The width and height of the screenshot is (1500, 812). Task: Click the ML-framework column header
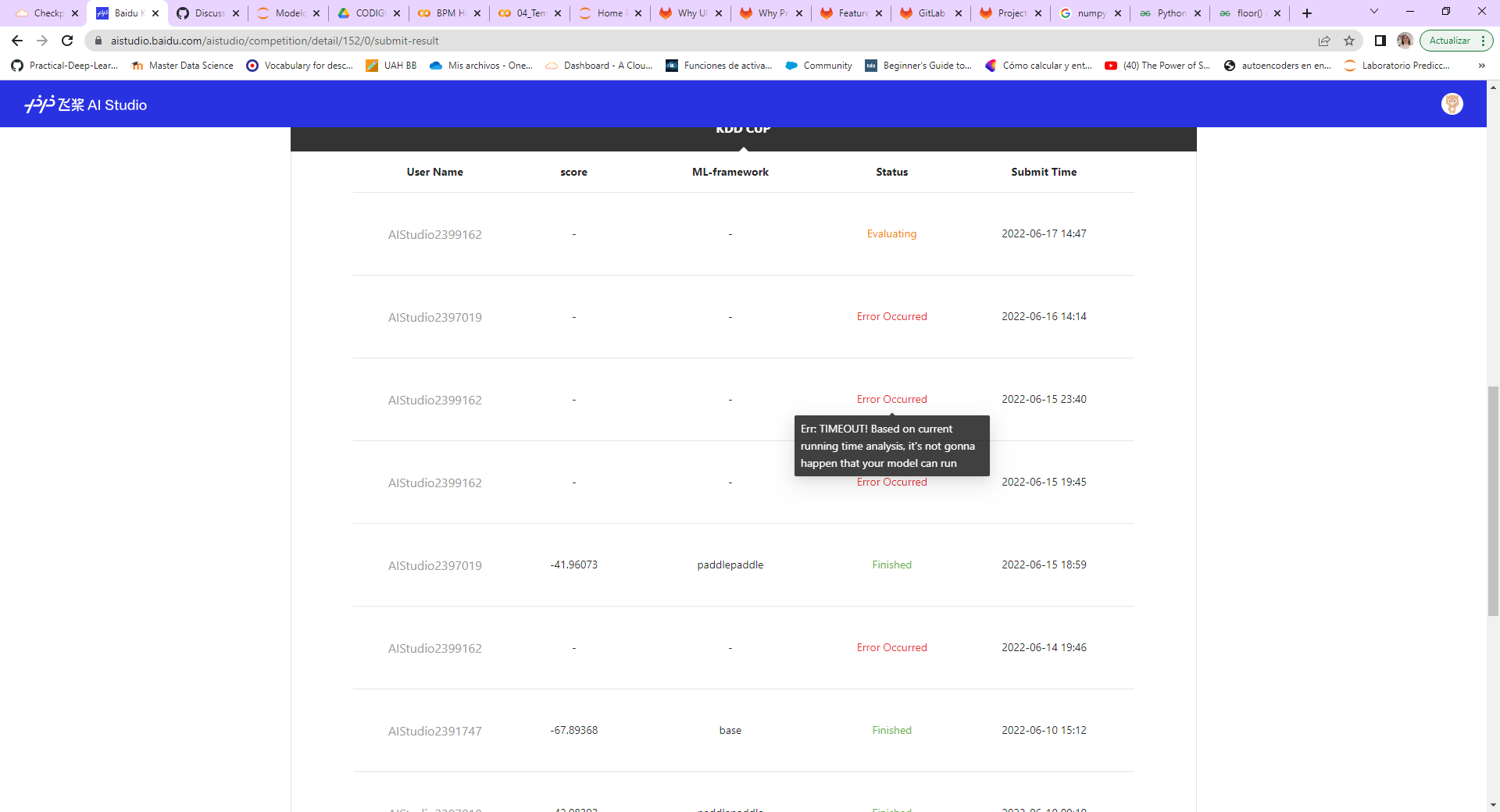[x=730, y=172]
